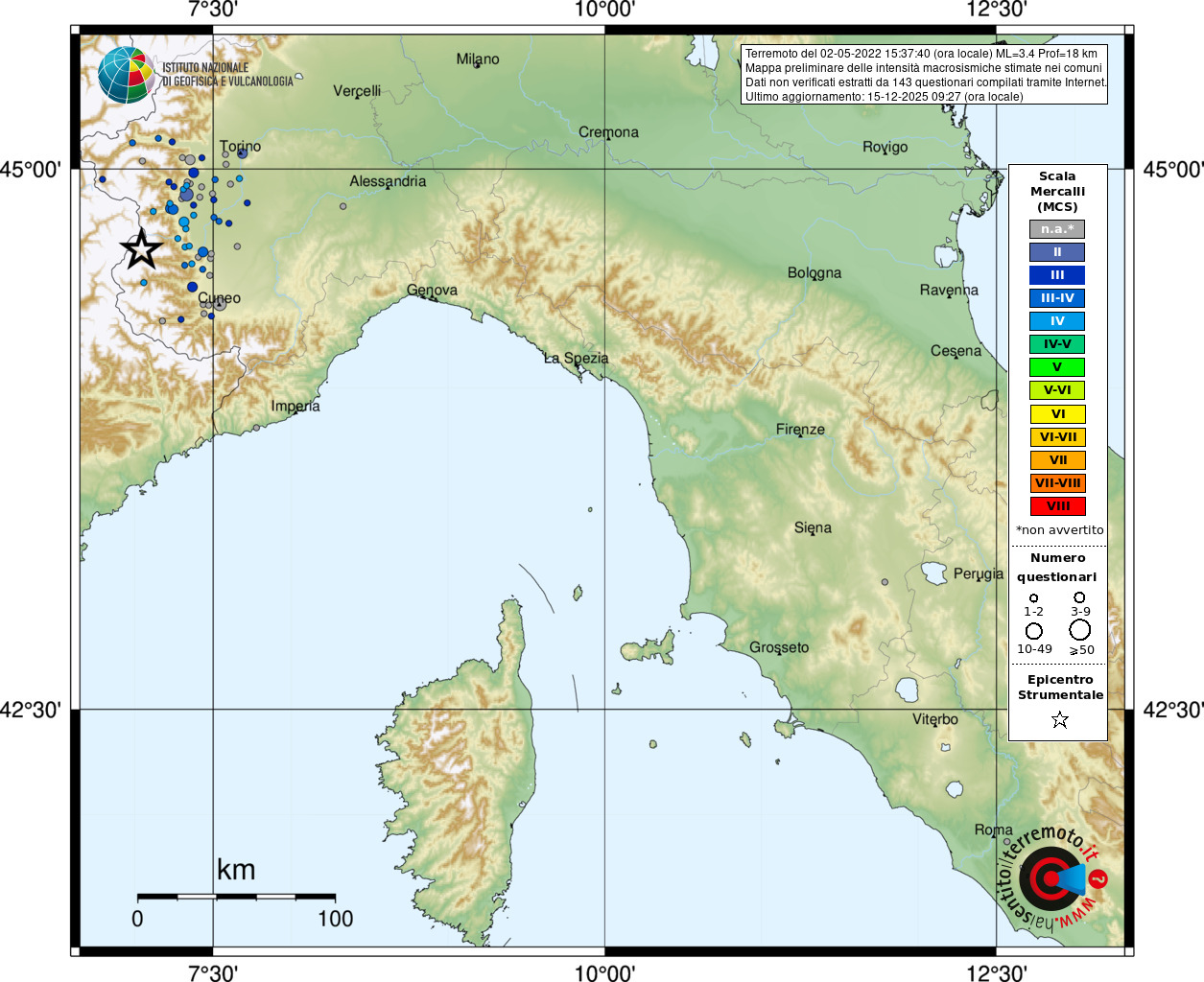The image size is (1204, 982).
Task: Click the '*non avvertito' note
Action: tap(1059, 530)
